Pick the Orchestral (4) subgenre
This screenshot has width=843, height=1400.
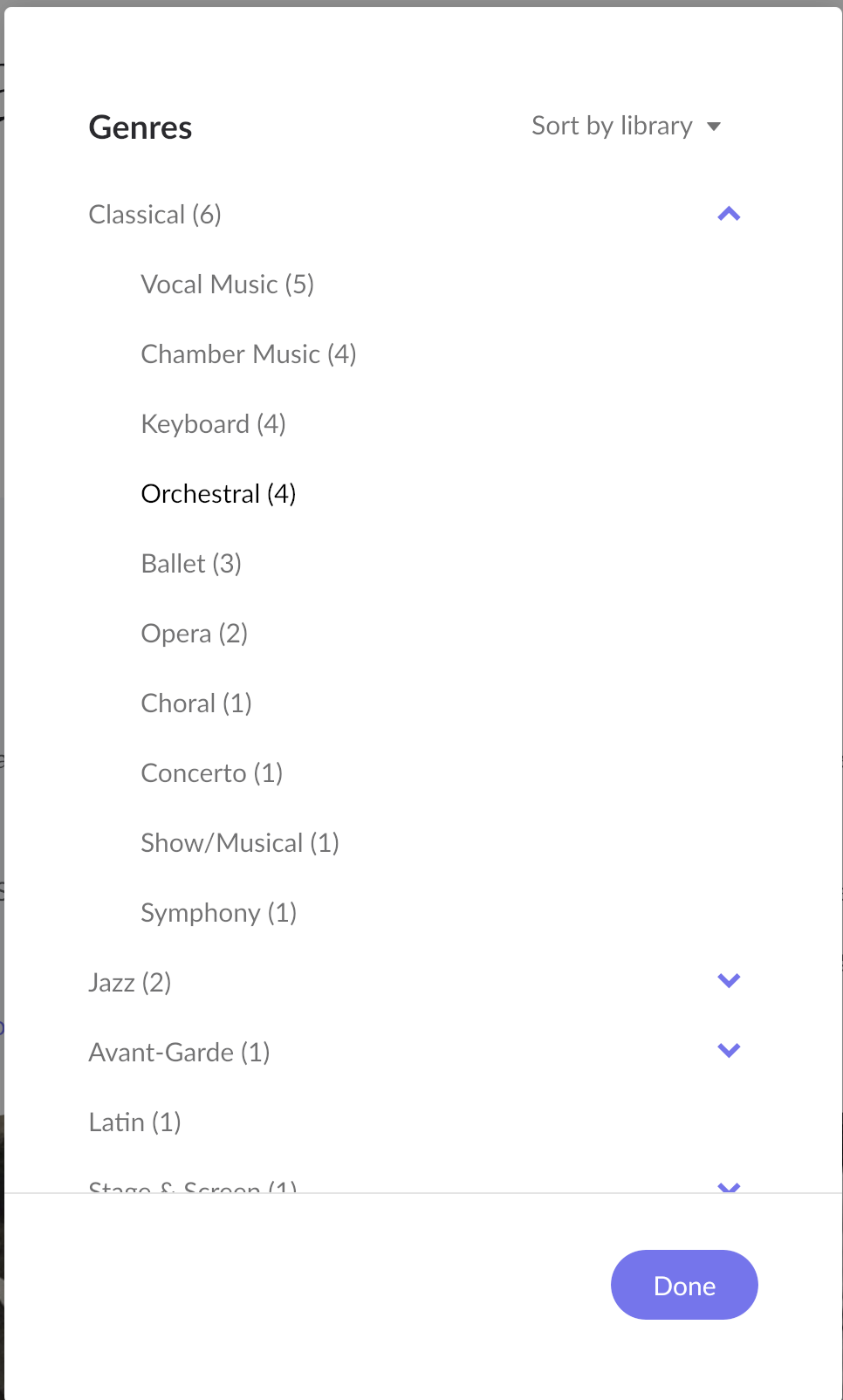click(219, 494)
